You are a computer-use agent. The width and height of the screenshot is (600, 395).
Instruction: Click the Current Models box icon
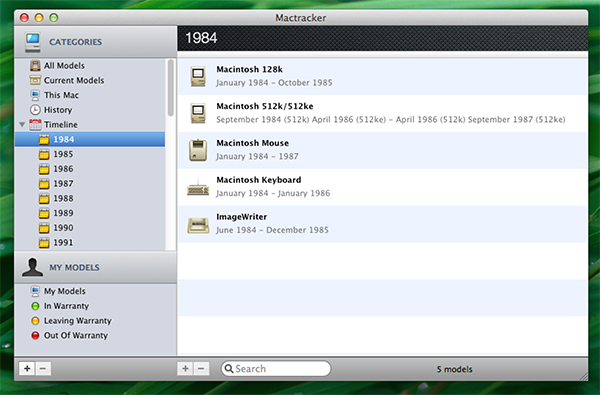(x=35, y=80)
